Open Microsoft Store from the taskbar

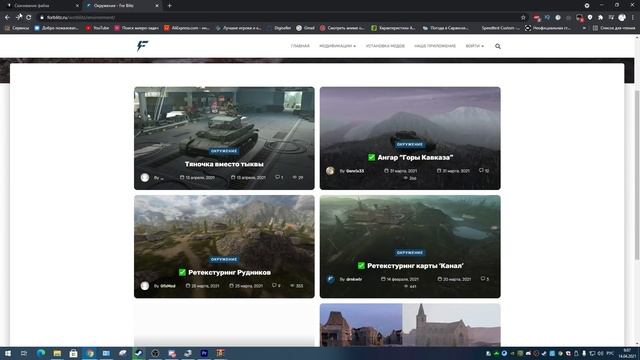[x=73, y=353]
